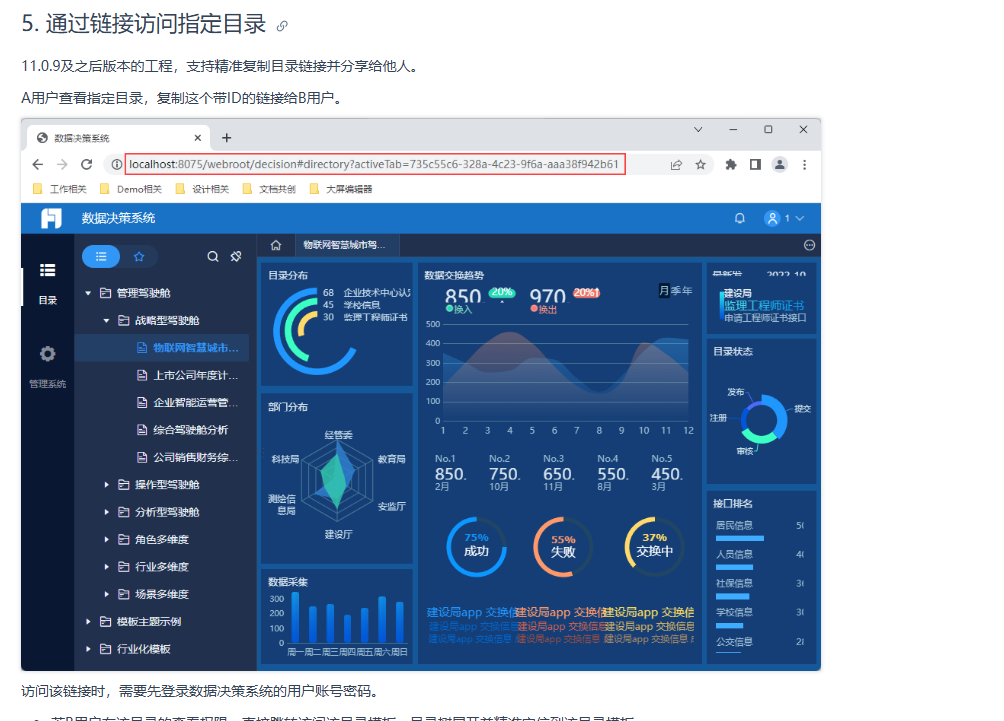Image resolution: width=1004 pixels, height=721 pixels.
Task: Collapse the 战略型驾驶舱 folder
Action: point(106,321)
